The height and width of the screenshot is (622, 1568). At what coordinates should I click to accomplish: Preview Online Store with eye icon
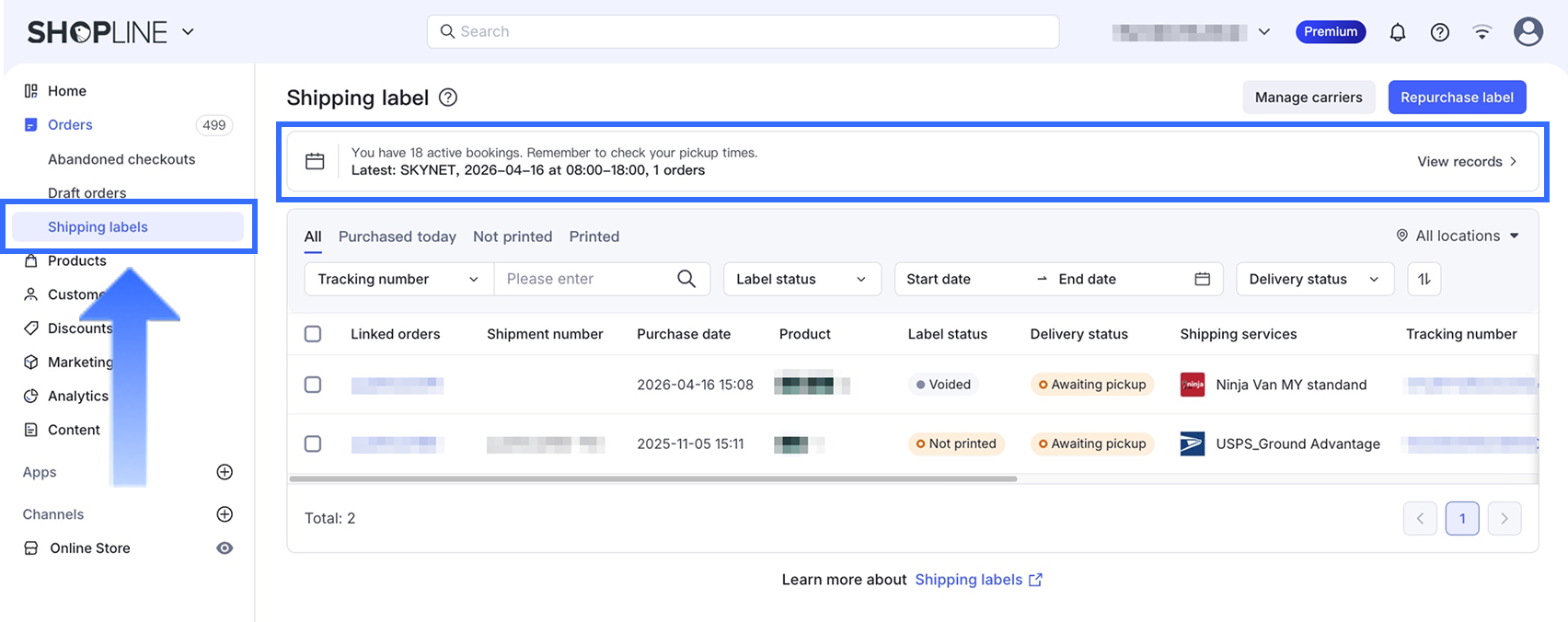(x=225, y=548)
